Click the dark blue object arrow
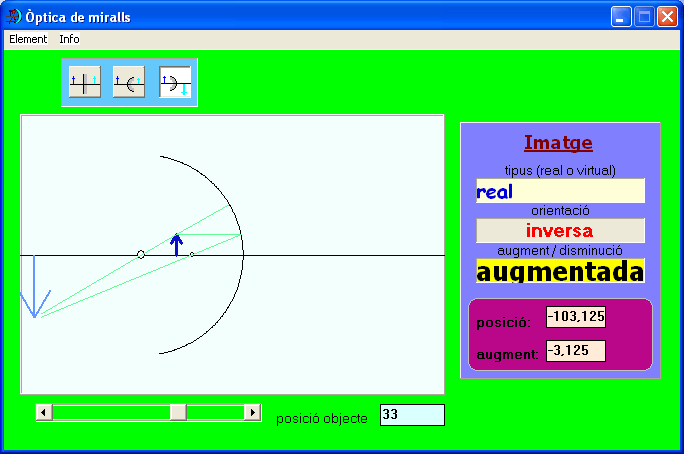Image resolution: width=684 pixels, height=454 pixels. (176, 245)
